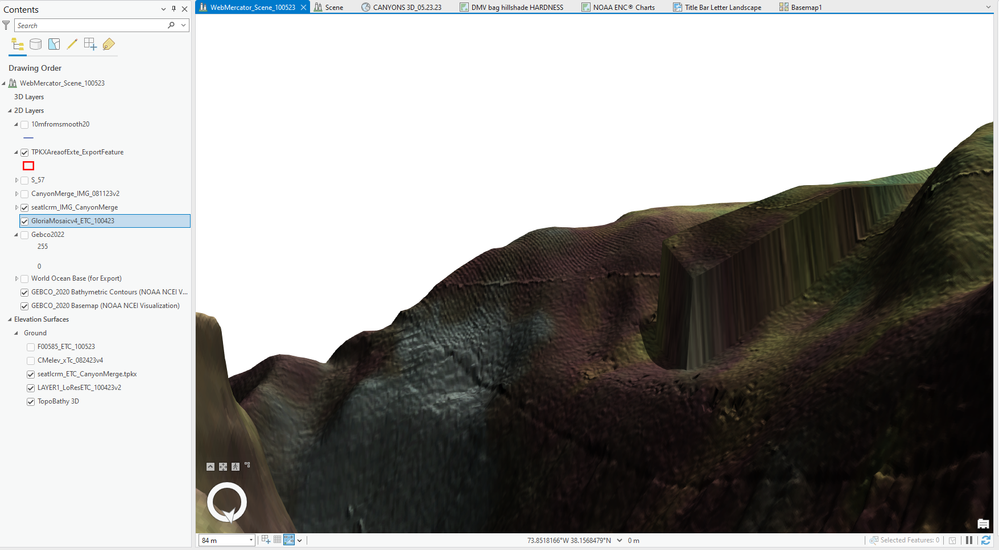The image size is (999, 550).
Task: Click the navigator compass ring in the scene
Action: point(227,502)
